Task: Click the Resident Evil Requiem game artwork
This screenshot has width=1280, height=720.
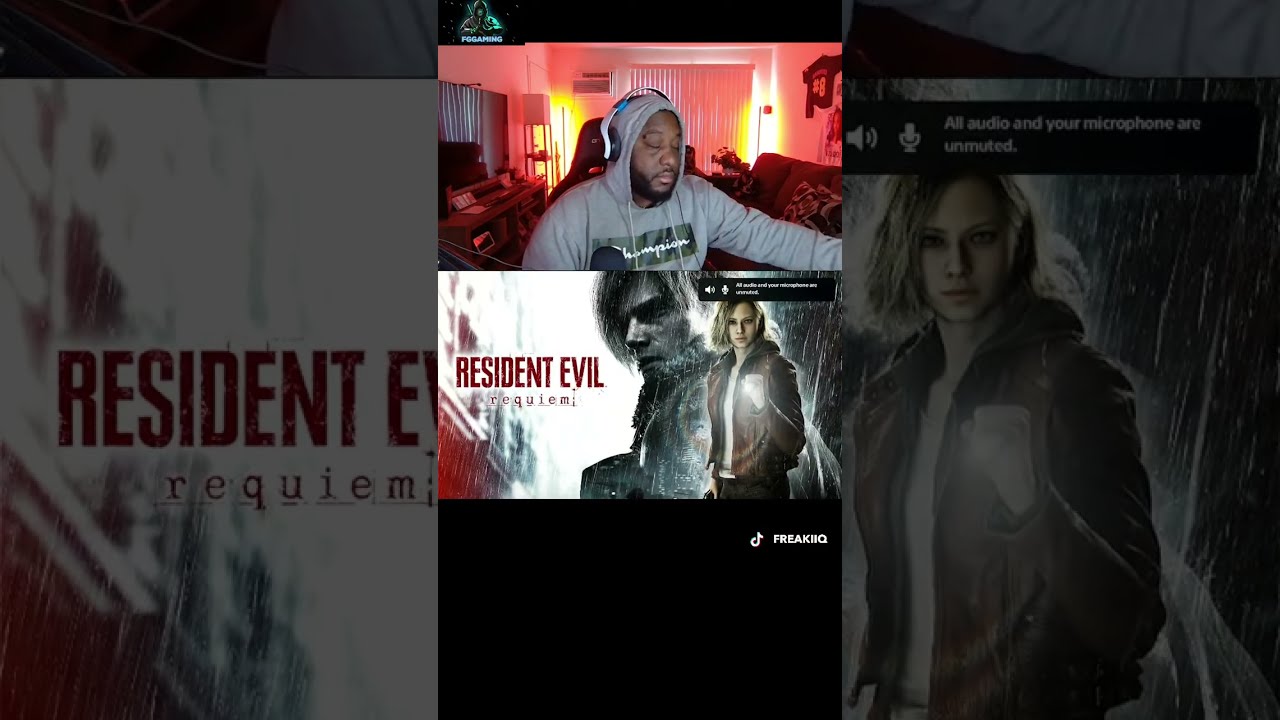Action: point(640,385)
